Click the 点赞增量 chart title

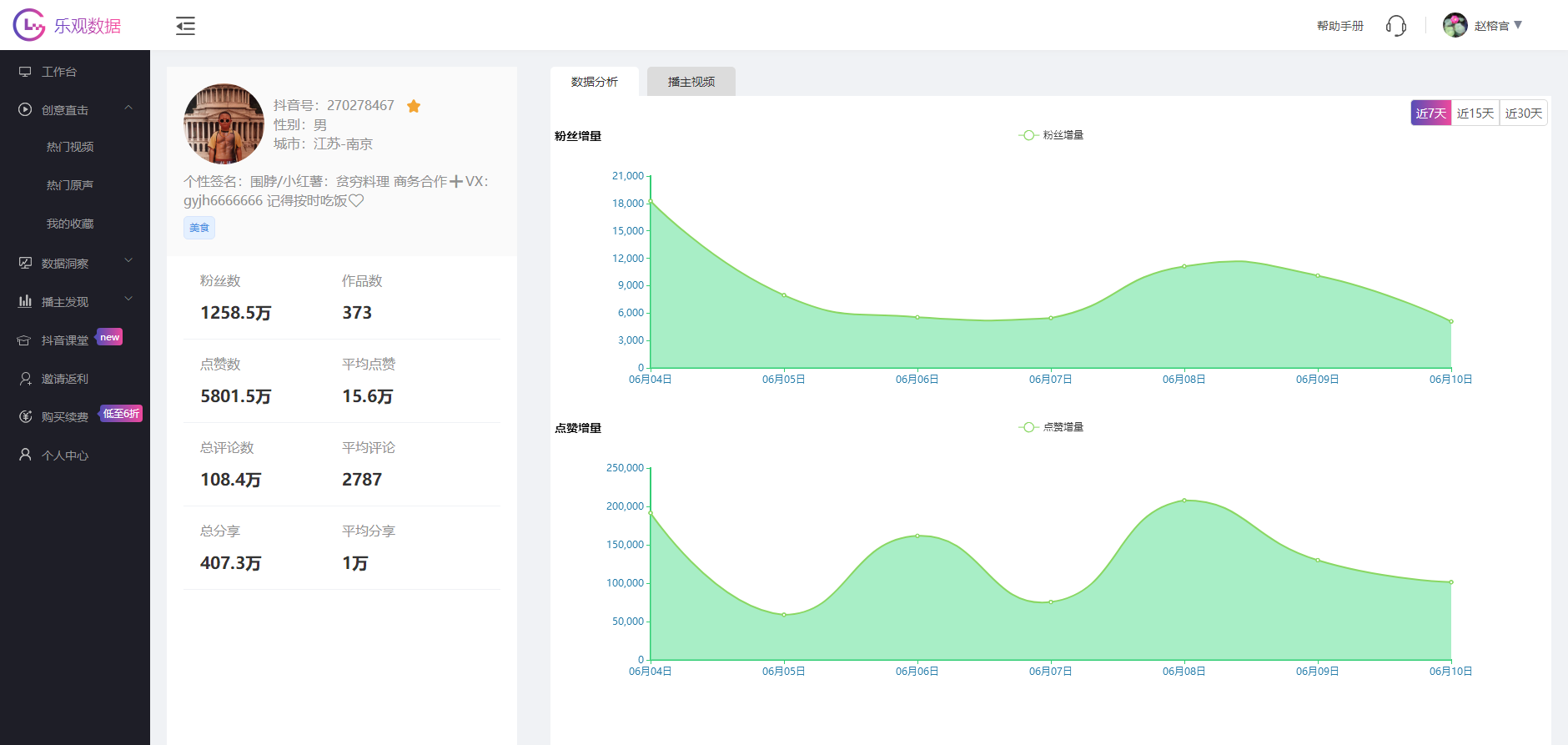point(578,428)
